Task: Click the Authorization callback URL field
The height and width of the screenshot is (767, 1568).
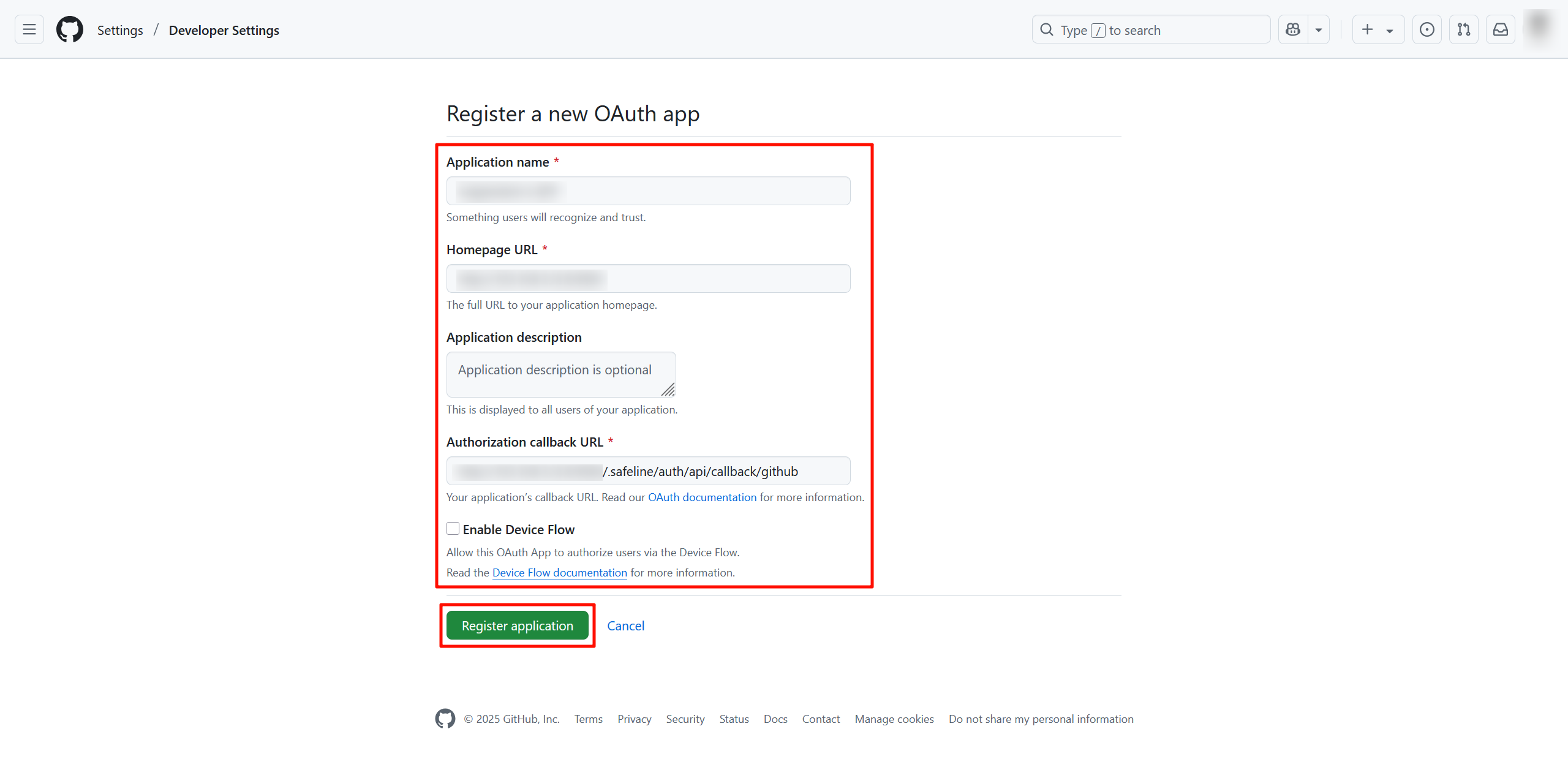Action: click(648, 471)
